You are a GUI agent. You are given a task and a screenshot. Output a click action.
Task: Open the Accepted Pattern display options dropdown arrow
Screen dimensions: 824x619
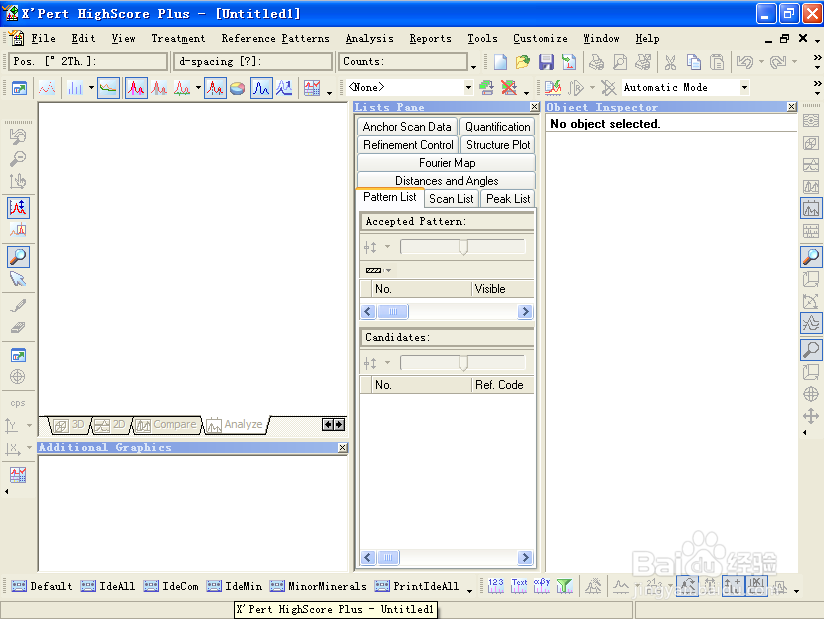(387, 246)
